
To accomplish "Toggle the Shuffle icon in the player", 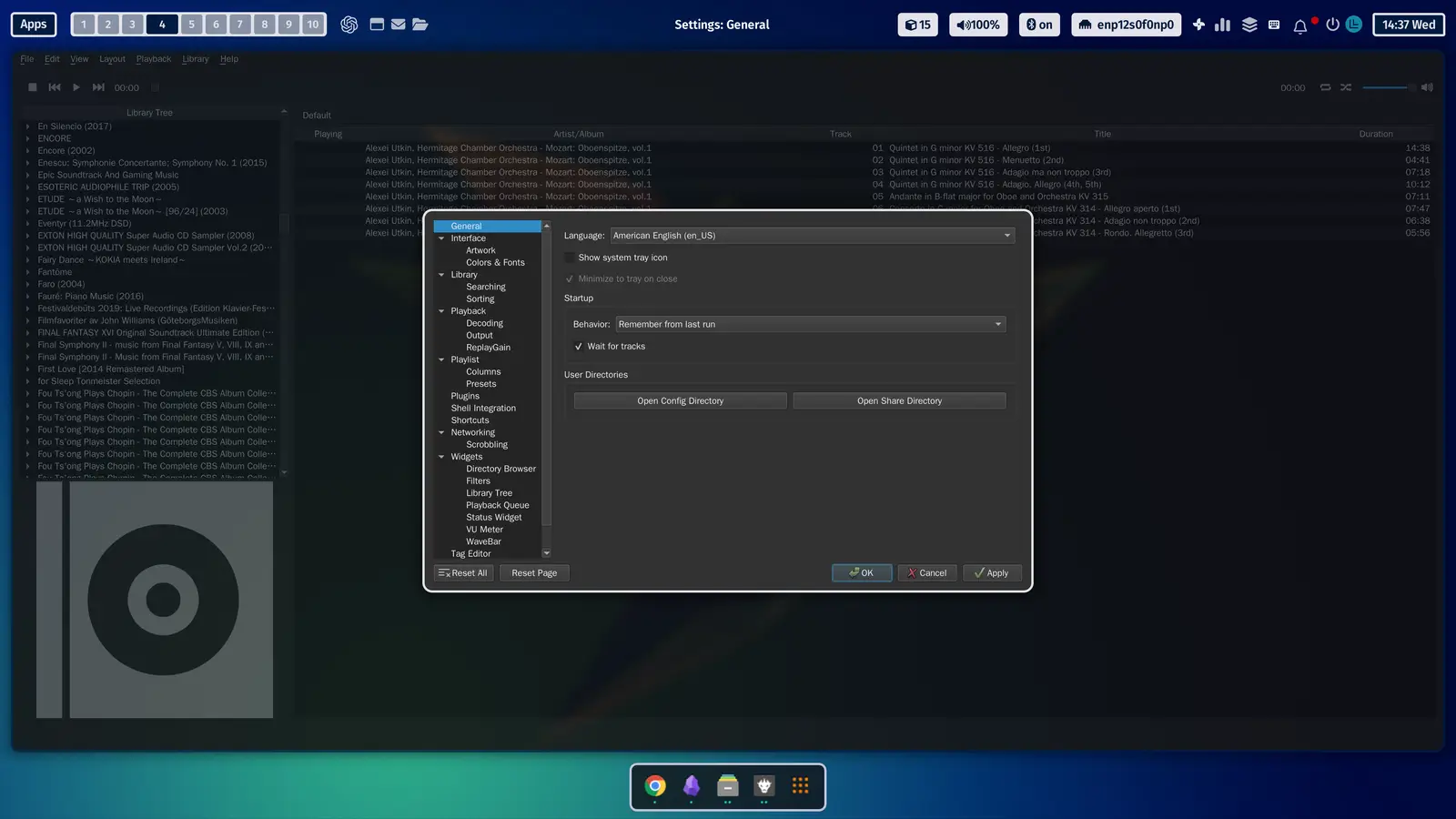I will point(1346,87).
